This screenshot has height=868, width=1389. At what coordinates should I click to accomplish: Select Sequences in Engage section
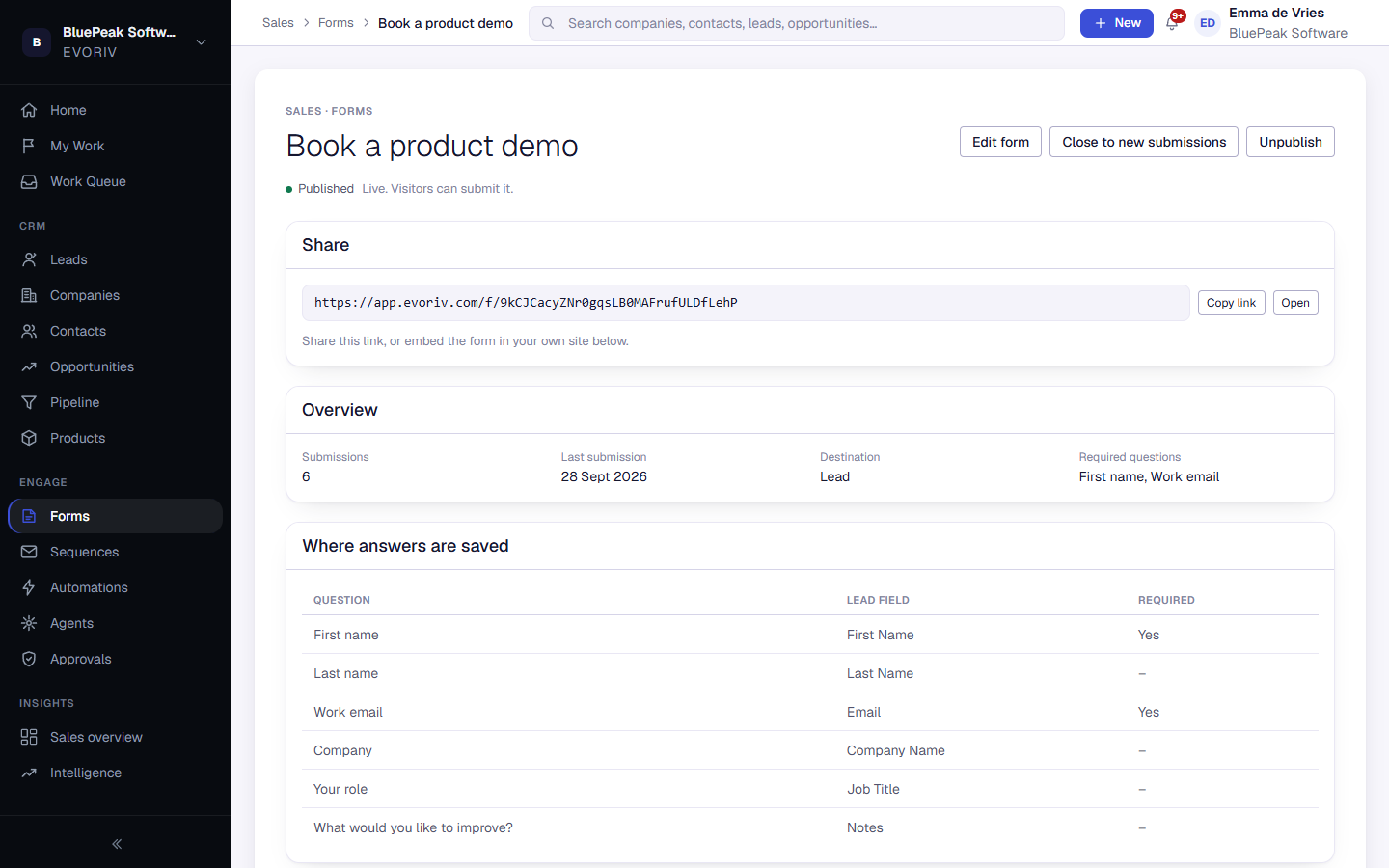click(x=116, y=552)
